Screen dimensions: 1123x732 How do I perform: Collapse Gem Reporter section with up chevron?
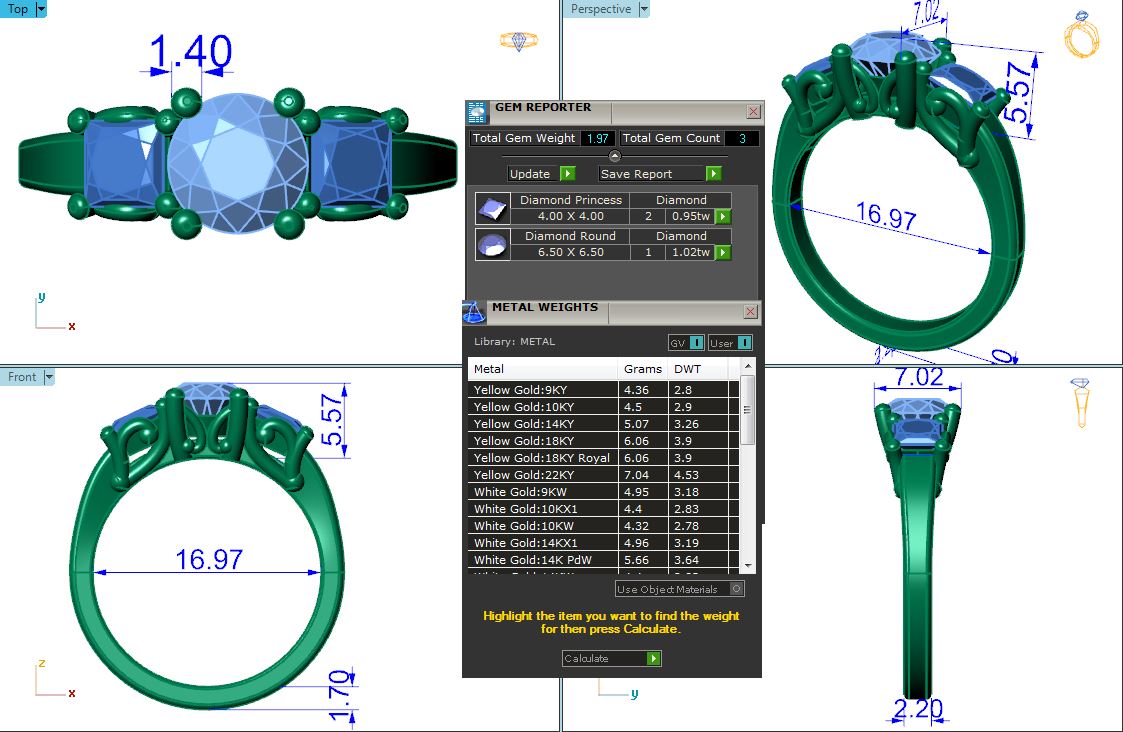point(614,156)
